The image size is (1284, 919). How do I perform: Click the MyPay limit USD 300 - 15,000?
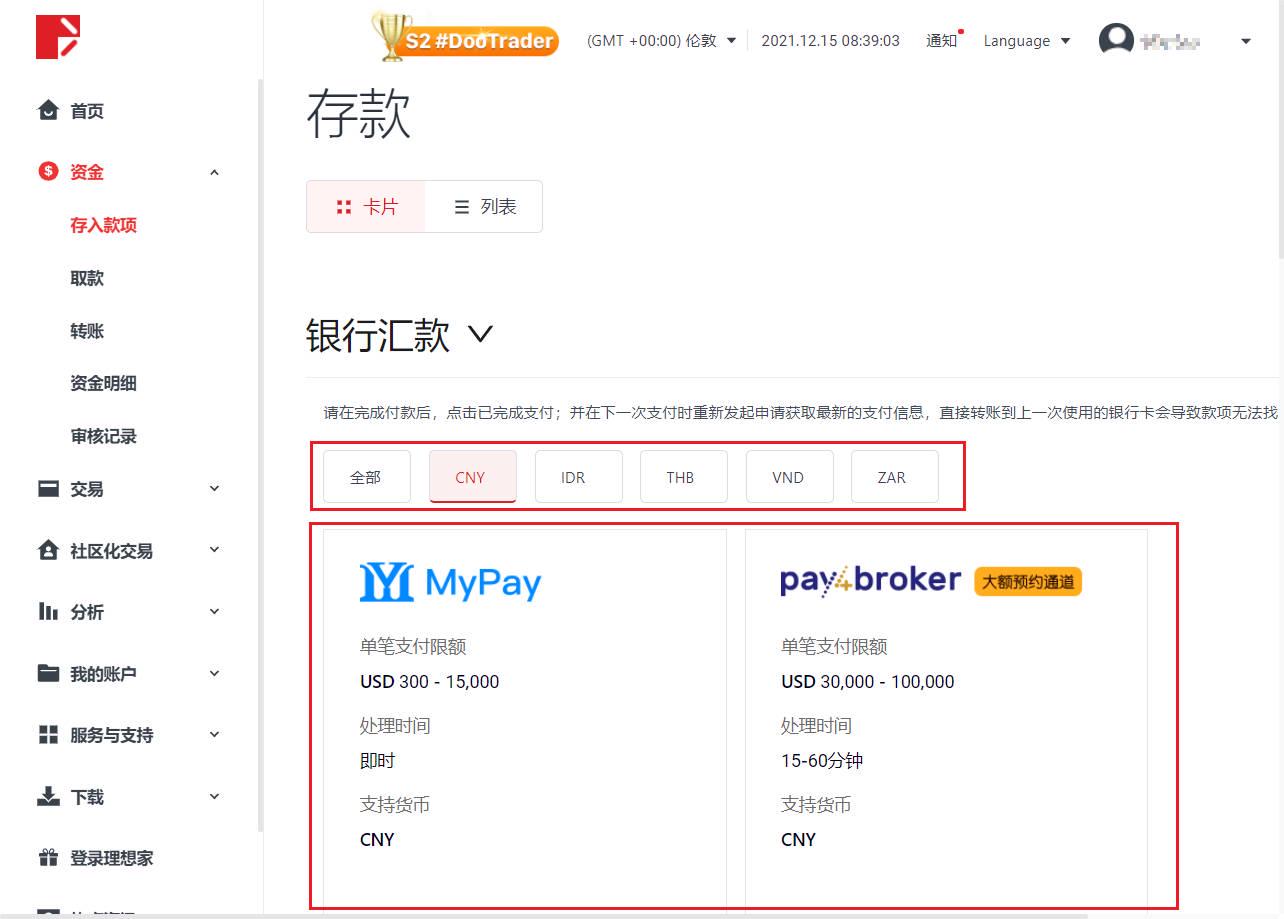(429, 681)
